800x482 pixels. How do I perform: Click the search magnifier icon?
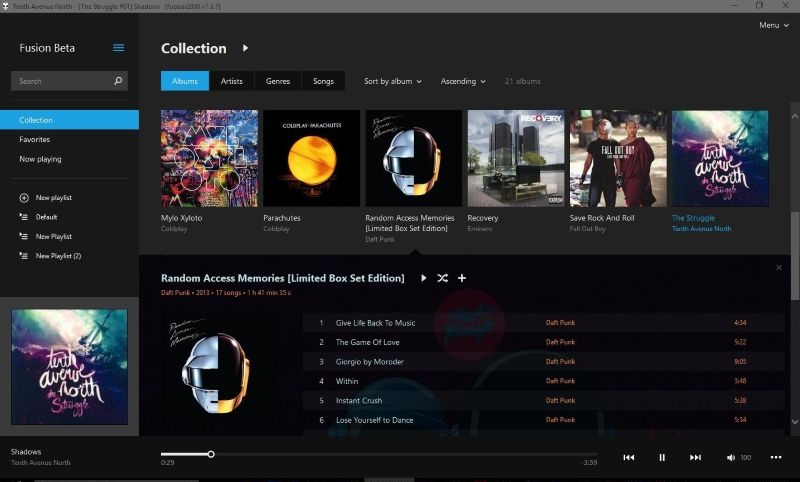pos(118,81)
